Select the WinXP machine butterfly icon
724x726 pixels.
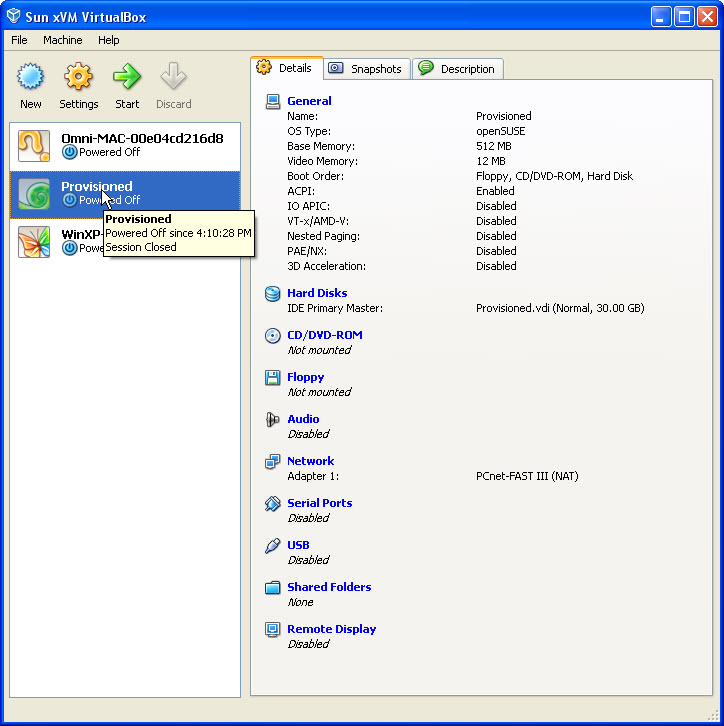pyautogui.click(x=34, y=242)
